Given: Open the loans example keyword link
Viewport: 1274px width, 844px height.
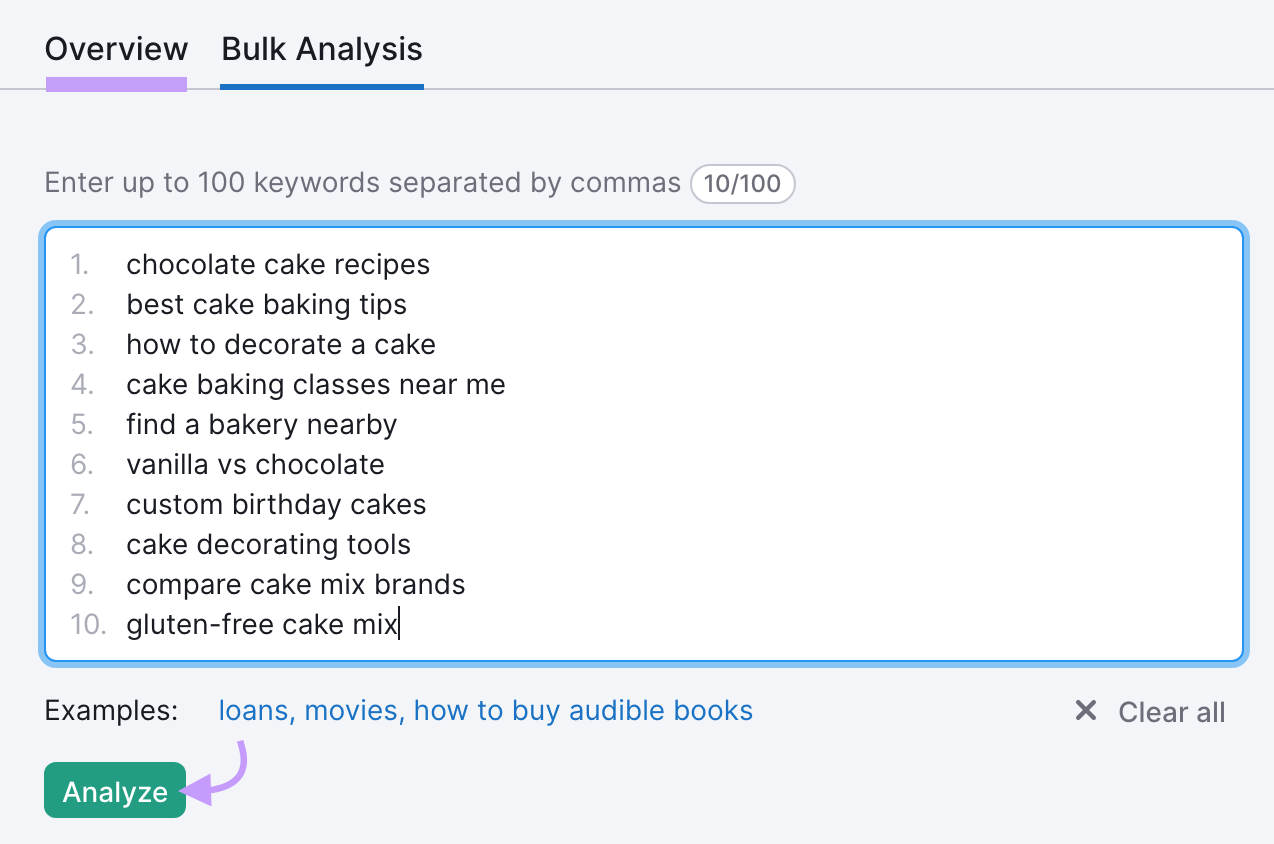Looking at the screenshot, I should pyautogui.click(x=252, y=710).
